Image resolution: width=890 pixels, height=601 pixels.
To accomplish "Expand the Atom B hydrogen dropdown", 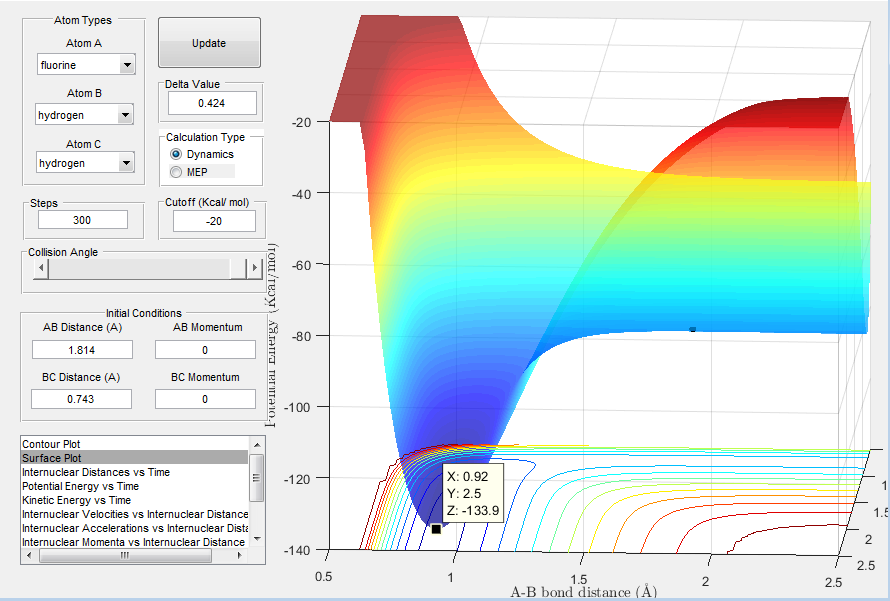I will 126,115.
